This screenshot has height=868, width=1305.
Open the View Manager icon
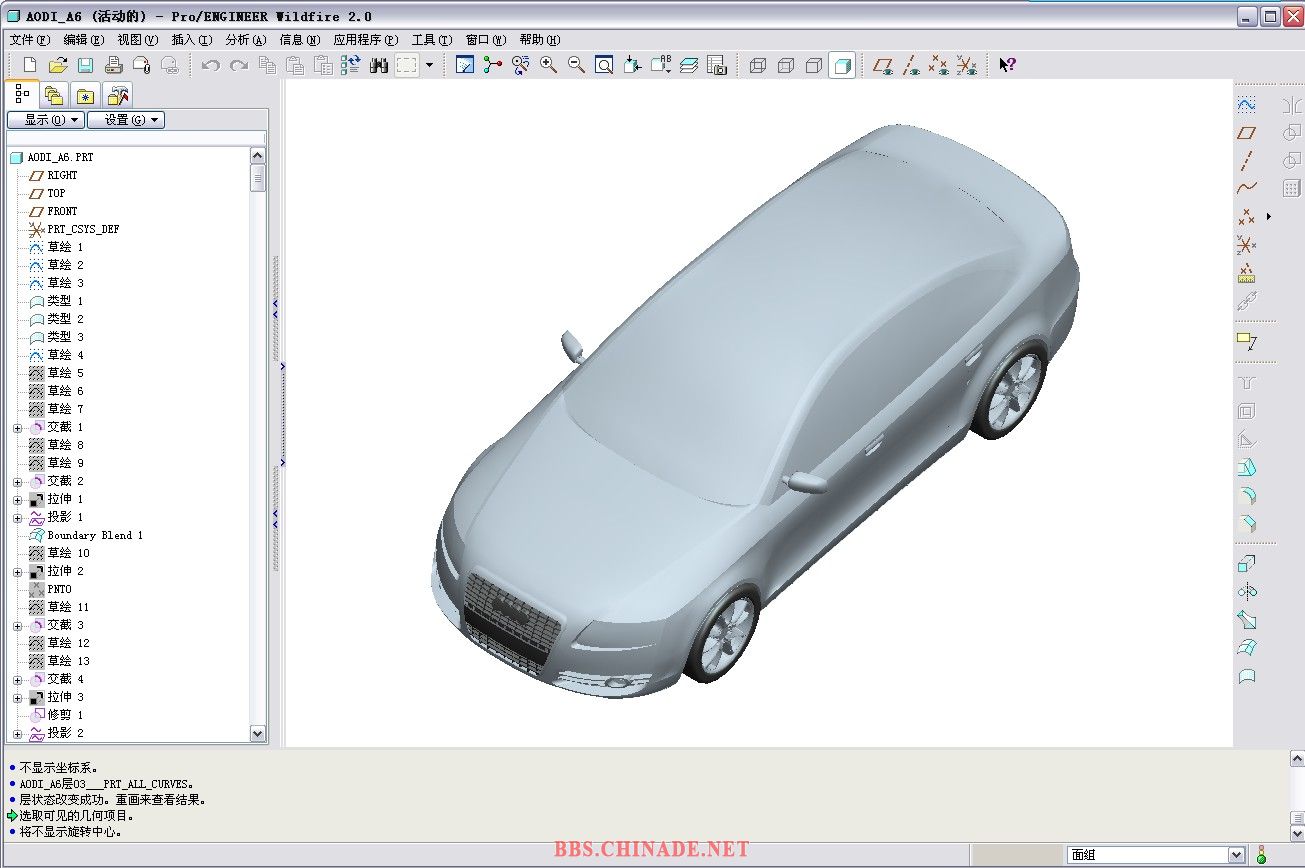coord(717,65)
